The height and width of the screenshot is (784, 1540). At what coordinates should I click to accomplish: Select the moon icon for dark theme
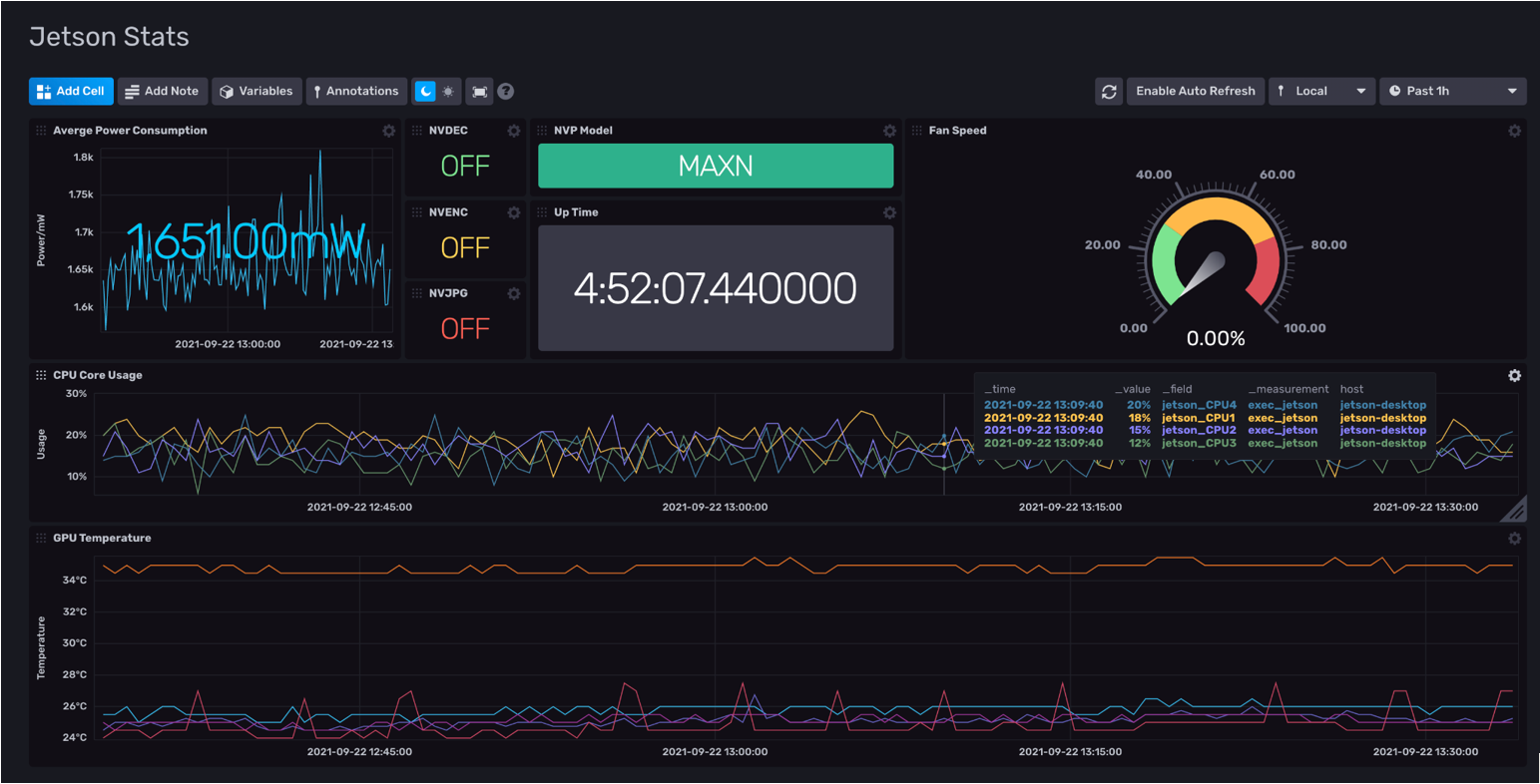click(427, 91)
